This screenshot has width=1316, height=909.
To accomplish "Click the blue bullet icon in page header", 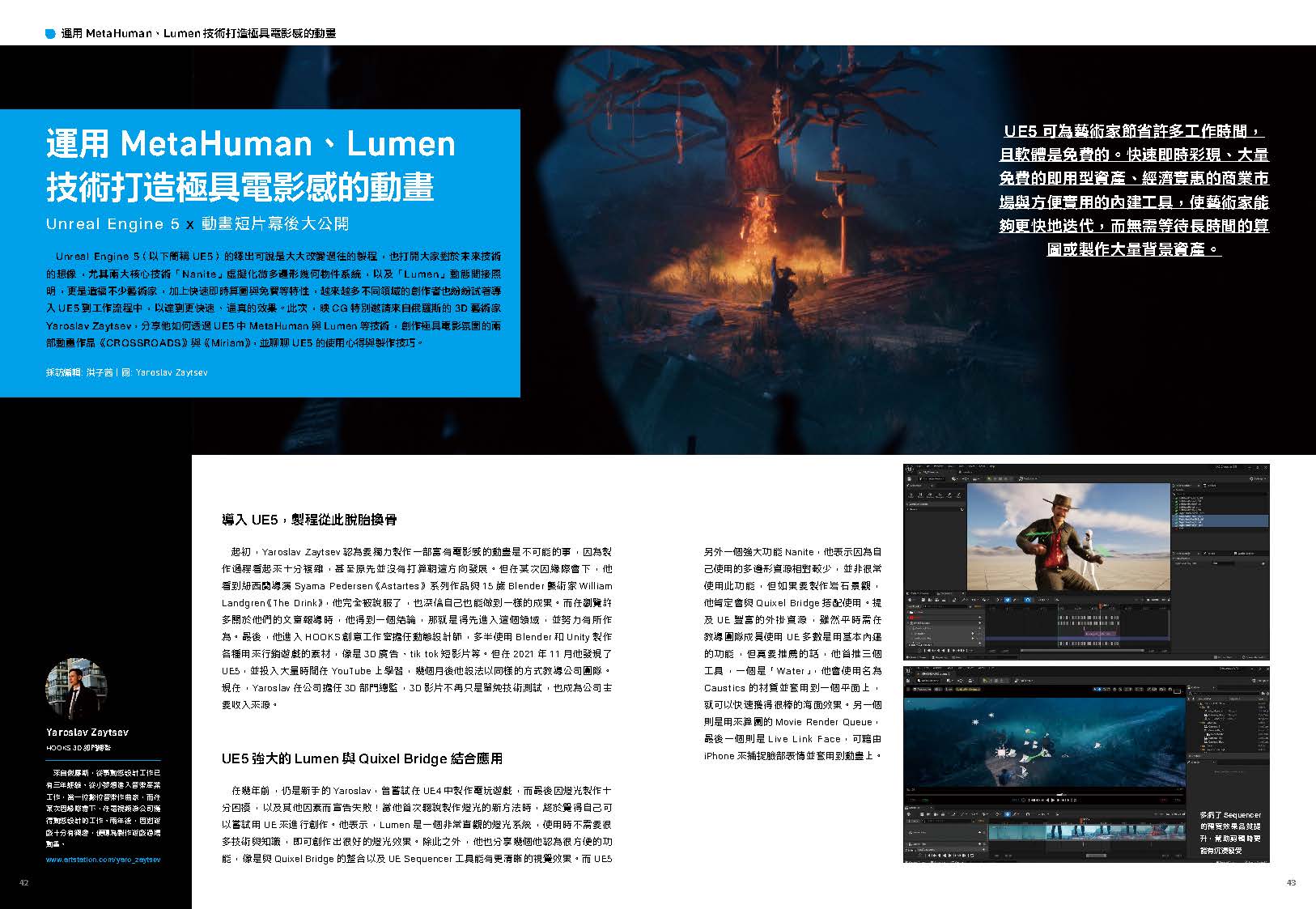I will point(51,33).
